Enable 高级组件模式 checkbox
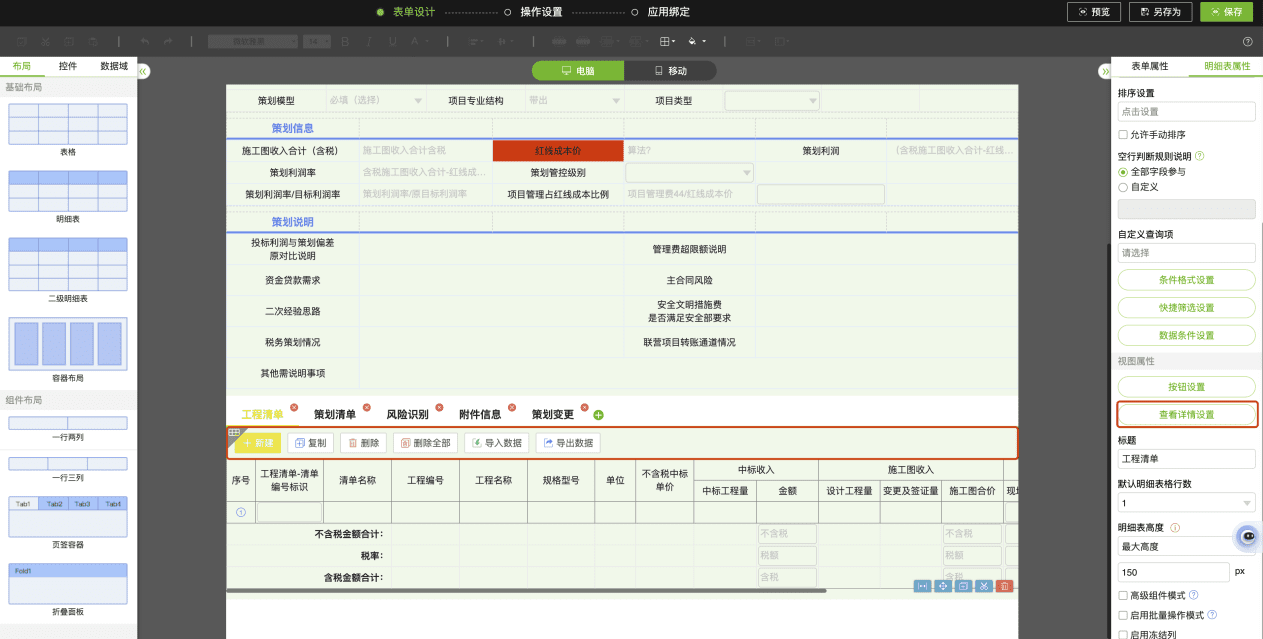Viewport: 1263px width, 639px height. pos(1123,595)
